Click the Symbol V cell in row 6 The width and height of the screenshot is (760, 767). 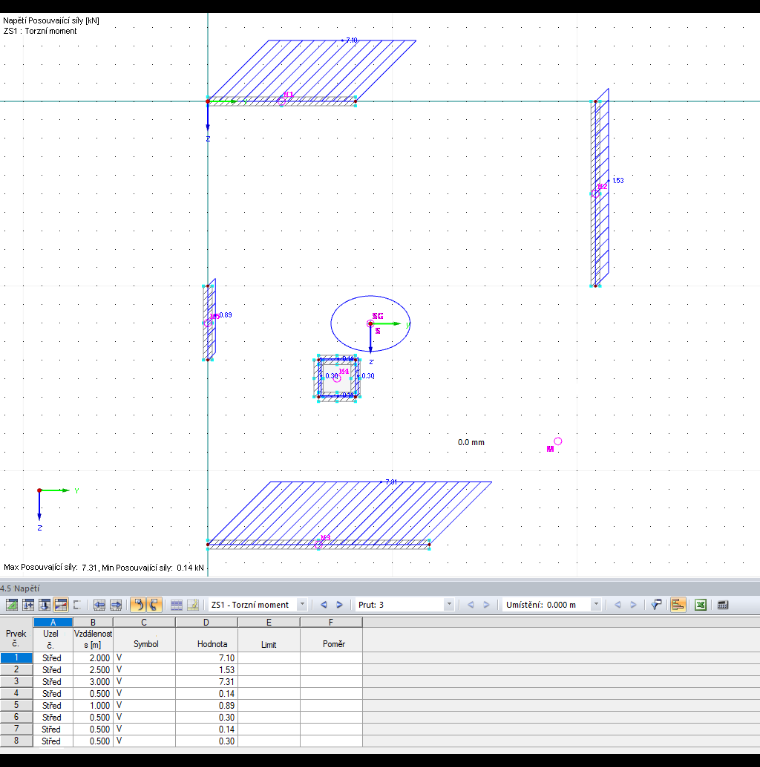[144, 717]
